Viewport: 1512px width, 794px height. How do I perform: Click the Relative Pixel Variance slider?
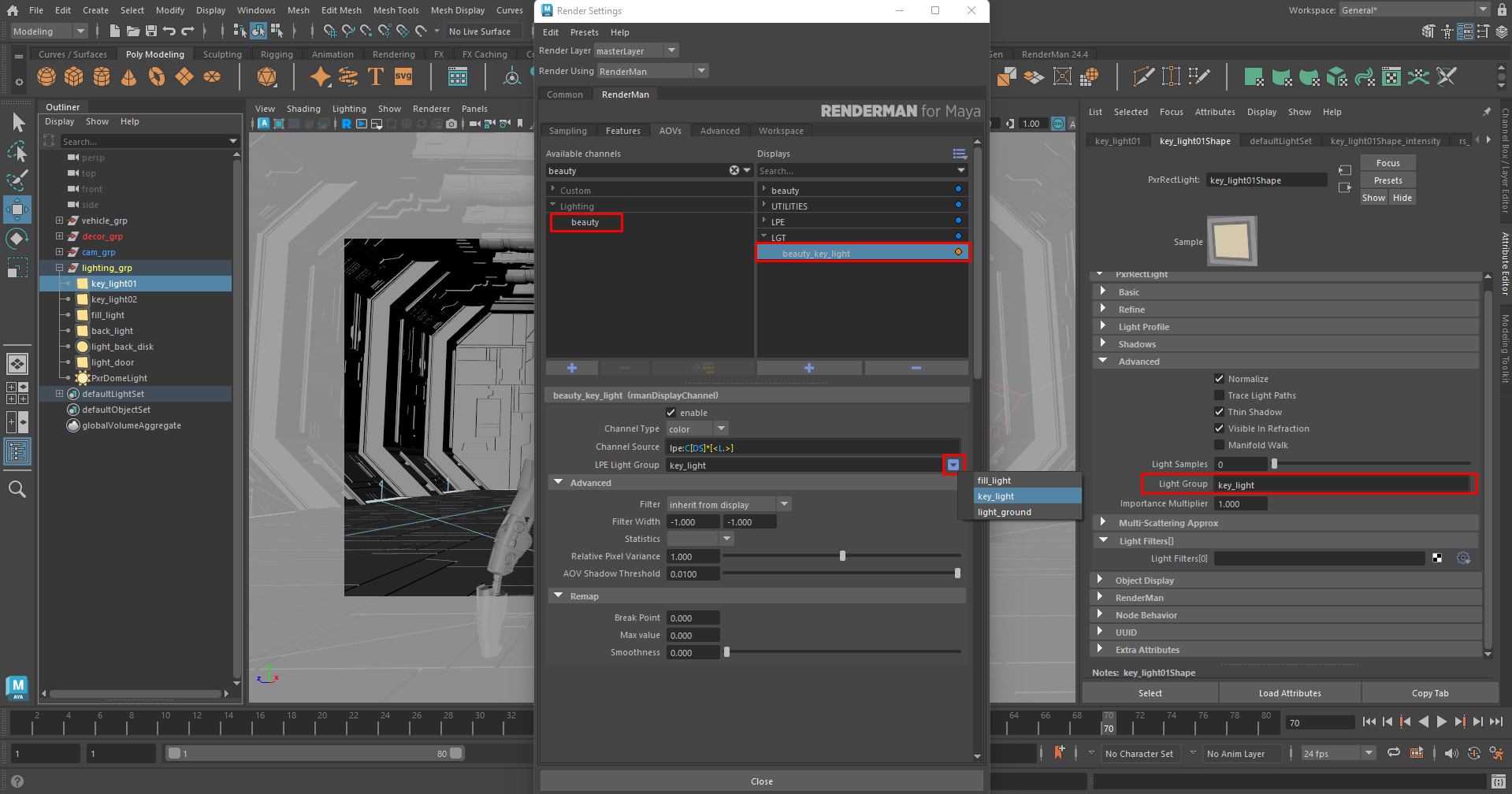click(841, 556)
